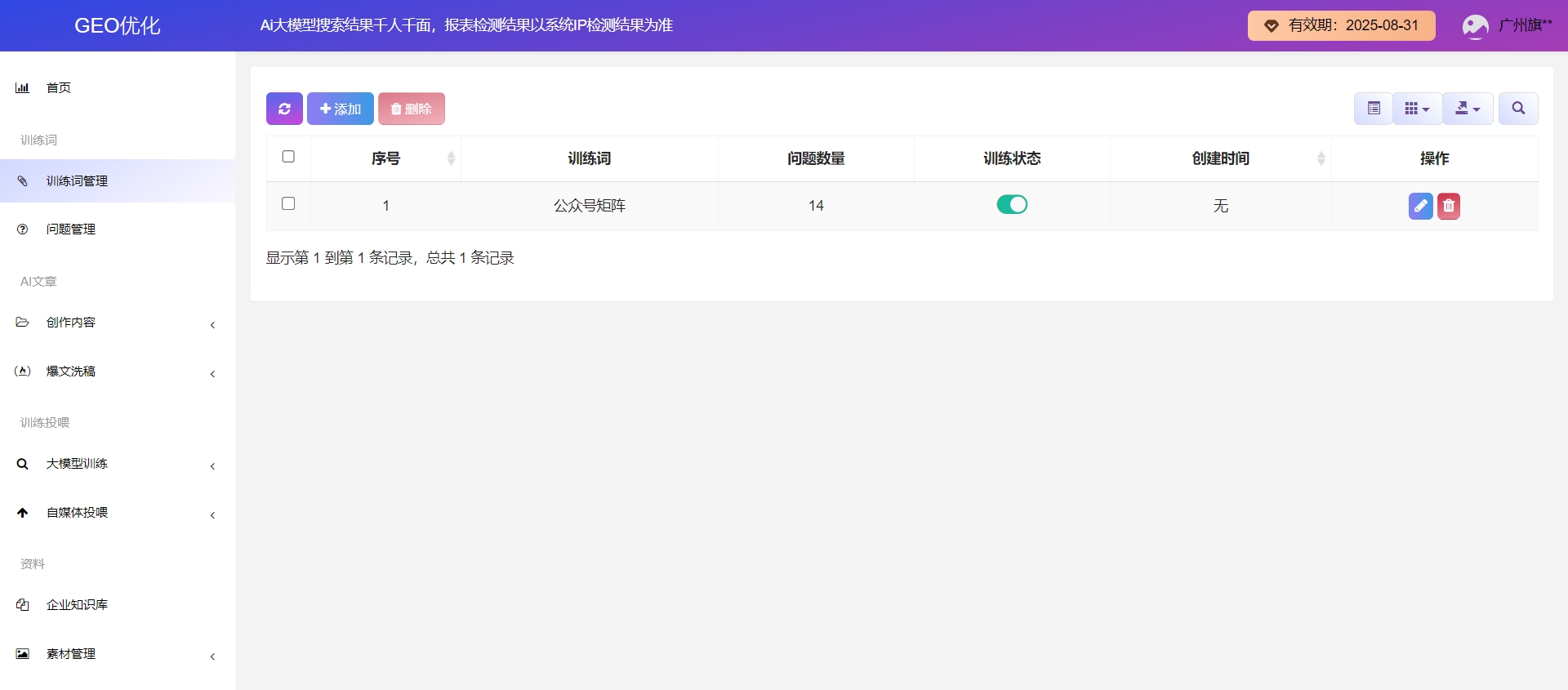
Task: Expand the 自媒体投喂 submenu chevron
Action: click(212, 515)
